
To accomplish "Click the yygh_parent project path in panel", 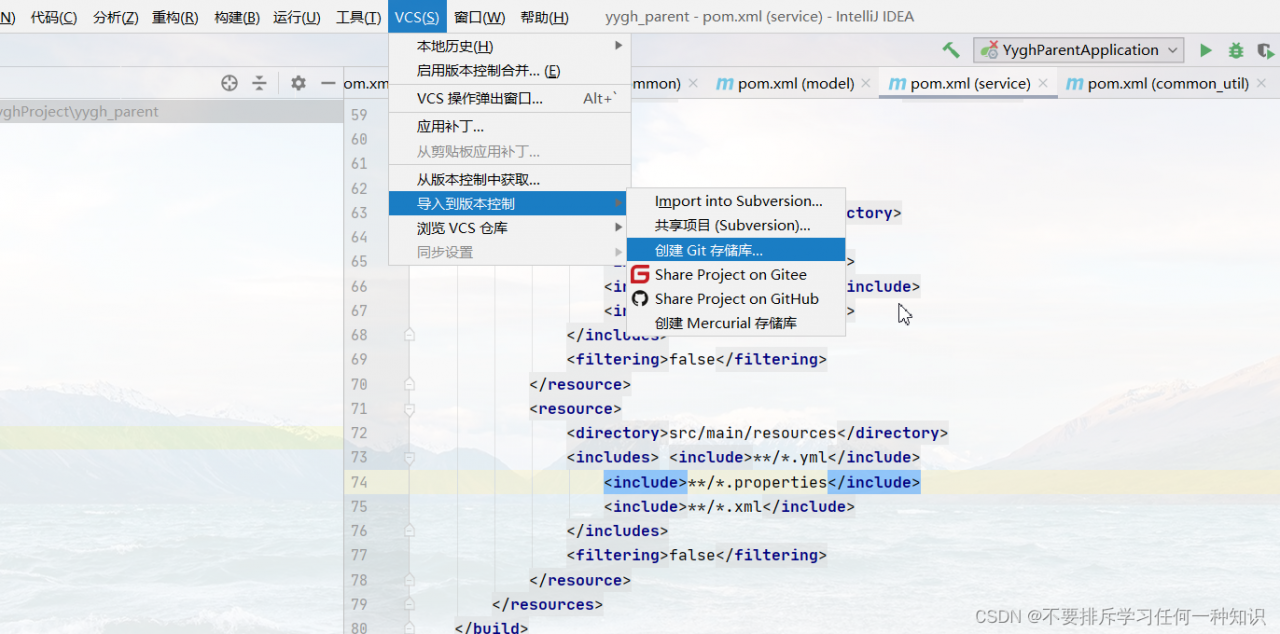I will pyautogui.click(x=80, y=112).
